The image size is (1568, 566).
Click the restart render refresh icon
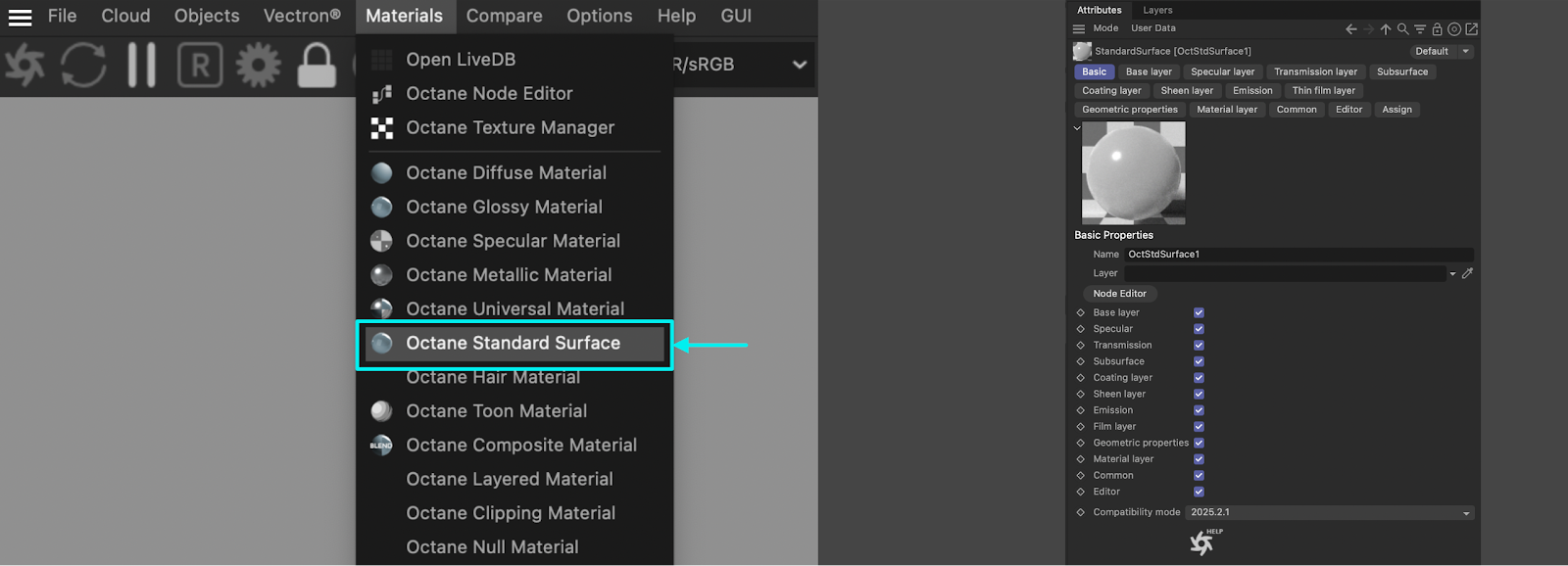(83, 66)
